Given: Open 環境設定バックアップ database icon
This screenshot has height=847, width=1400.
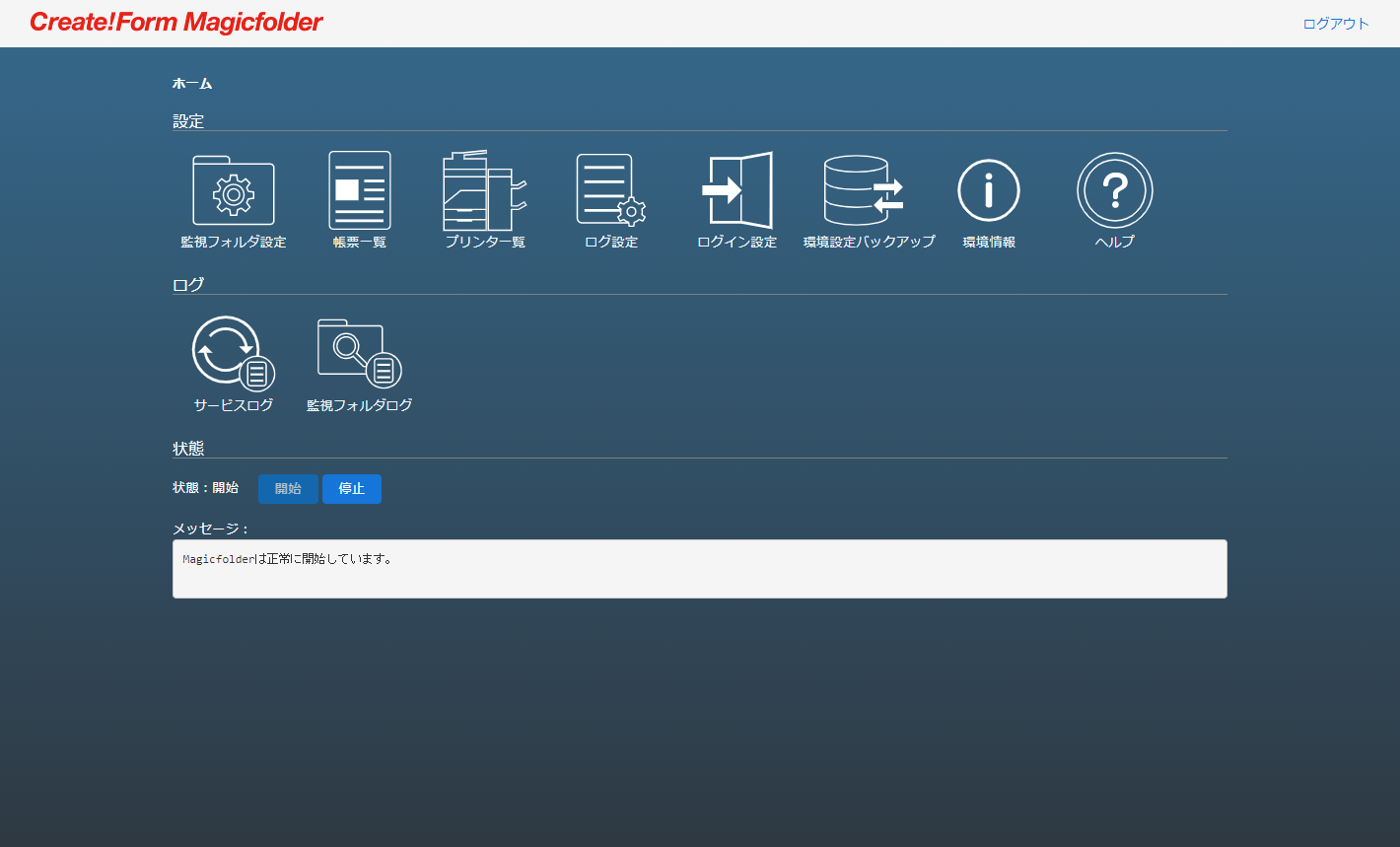Looking at the screenshot, I should (864, 191).
